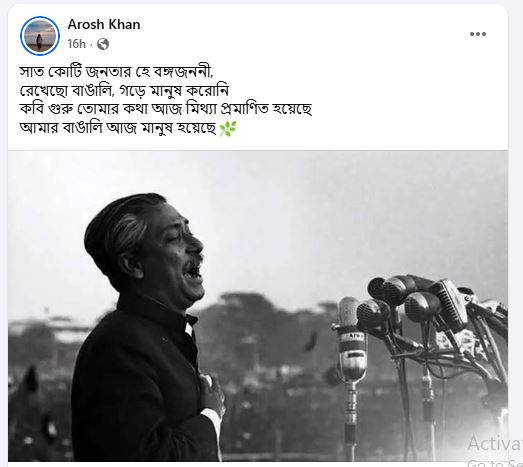Click the word "মিথ্যা" in the post
523x467 pixels.
pos(201,109)
